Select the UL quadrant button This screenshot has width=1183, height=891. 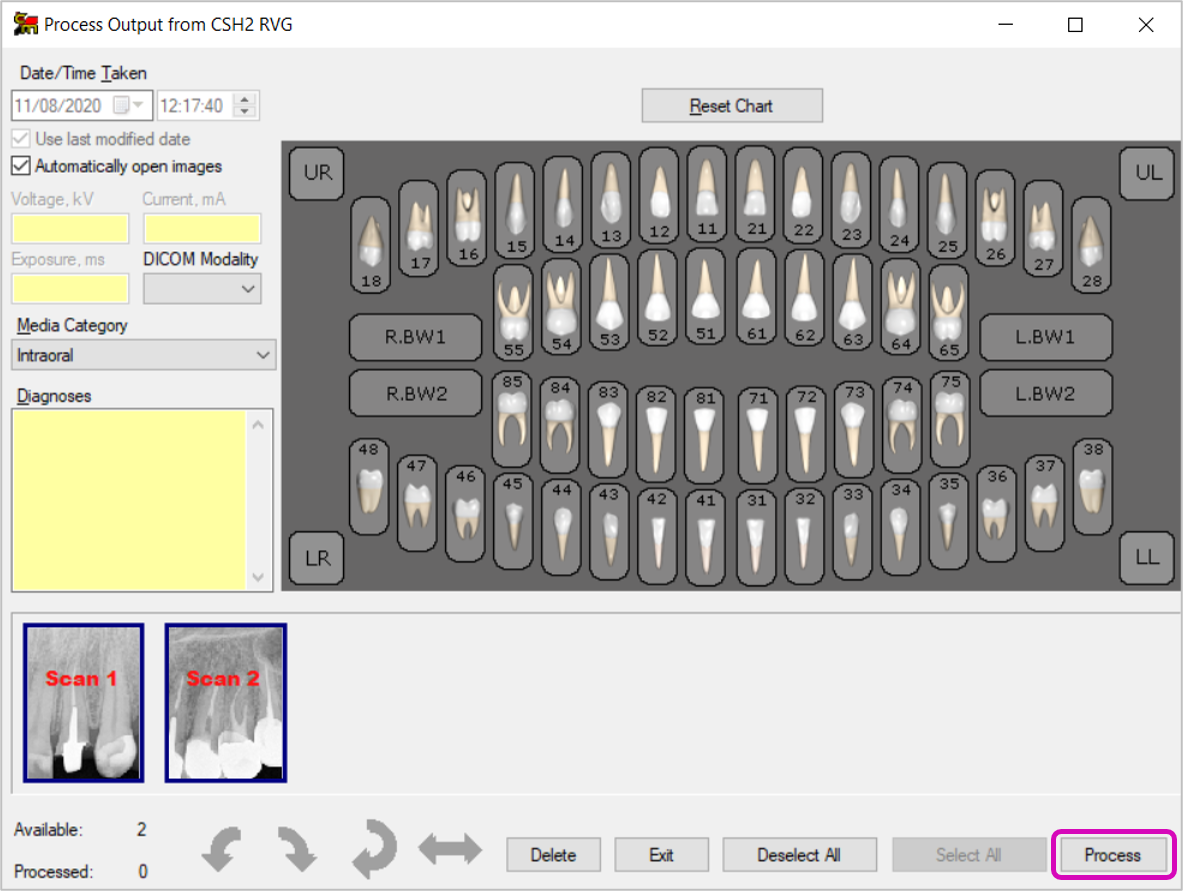1147,173
